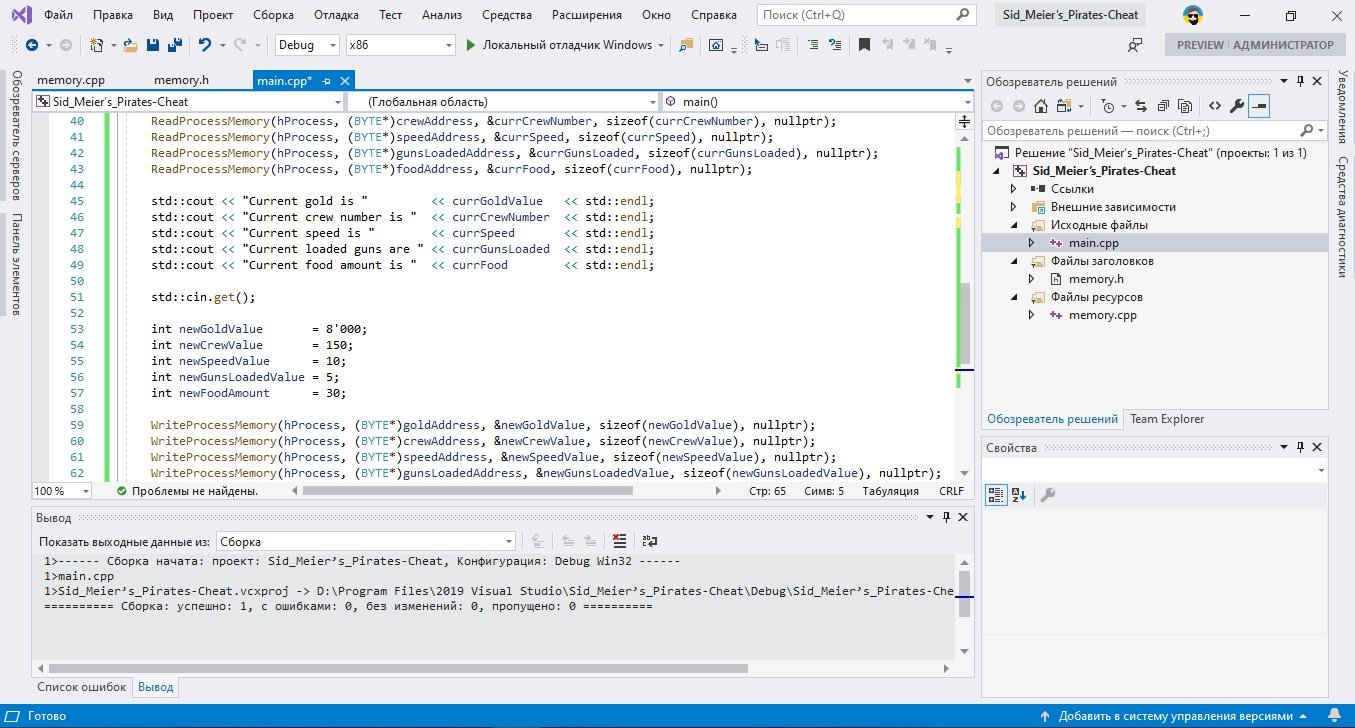Click the Categorized view icon in Свойства
Image resolution: width=1355 pixels, height=728 pixels.
coord(996,494)
